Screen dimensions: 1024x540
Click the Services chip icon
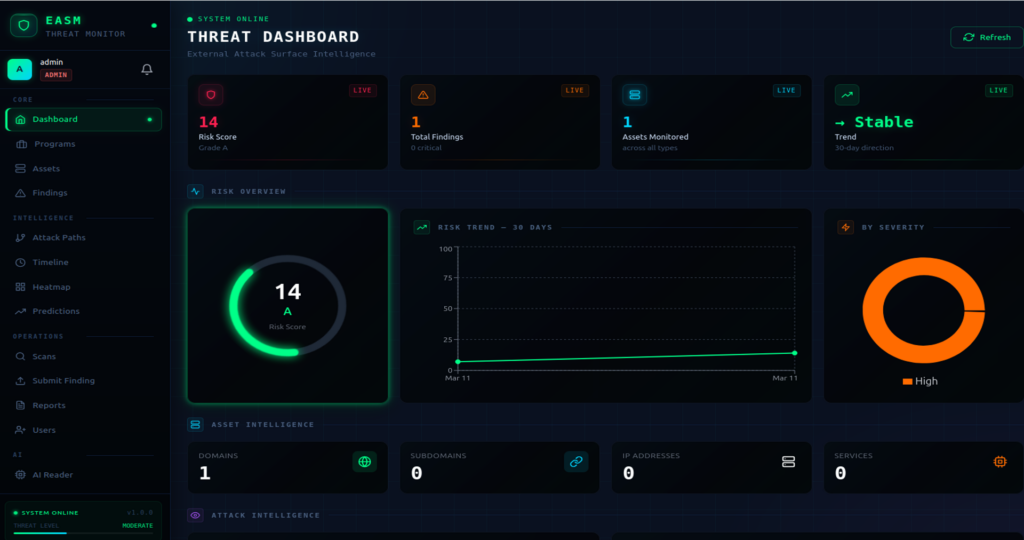999,461
